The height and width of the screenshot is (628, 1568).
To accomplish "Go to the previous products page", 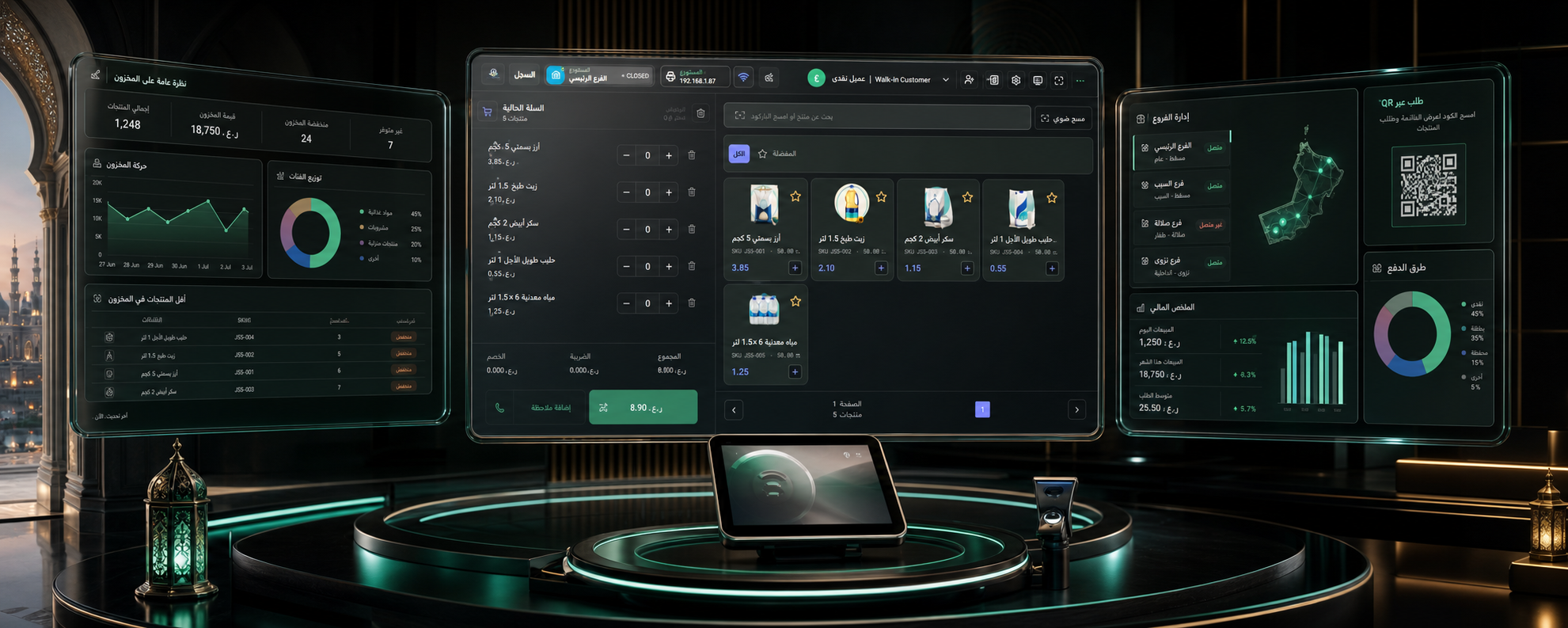I will (734, 409).
